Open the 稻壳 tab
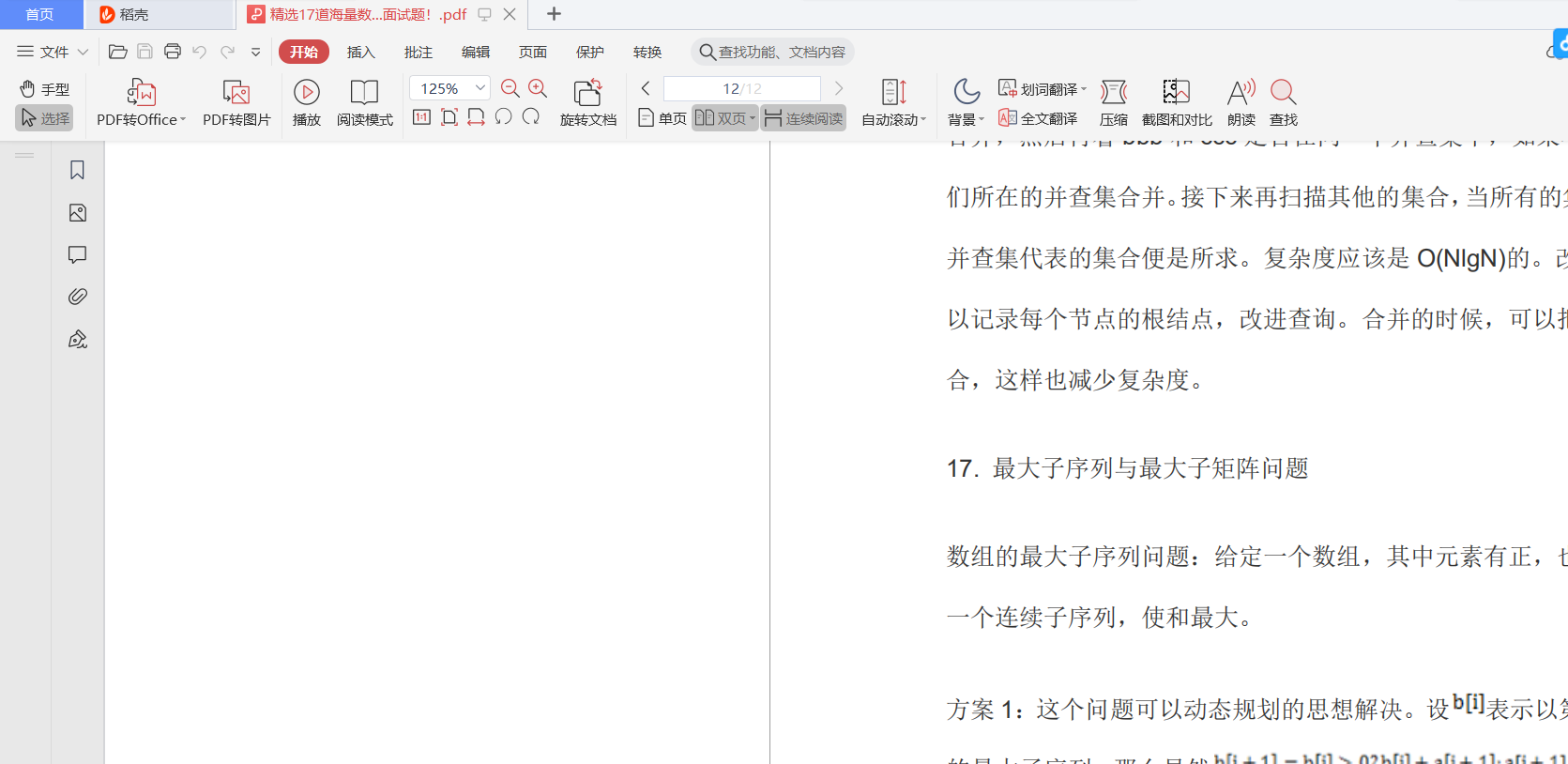The image size is (1568, 764). [x=160, y=14]
